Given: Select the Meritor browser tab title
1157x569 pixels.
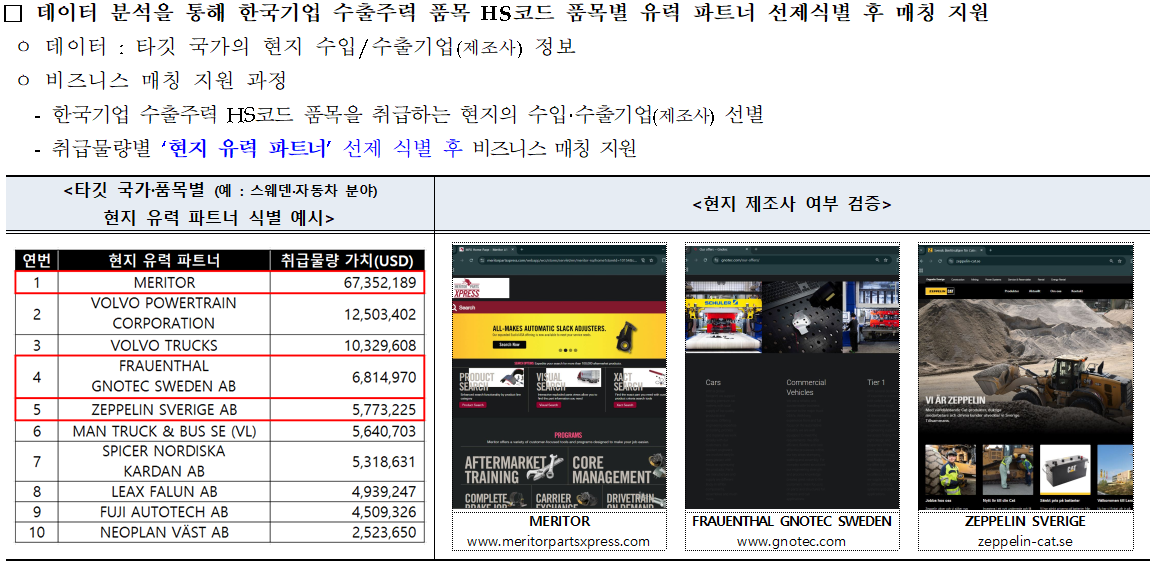Looking at the screenshot, I should click(487, 249).
